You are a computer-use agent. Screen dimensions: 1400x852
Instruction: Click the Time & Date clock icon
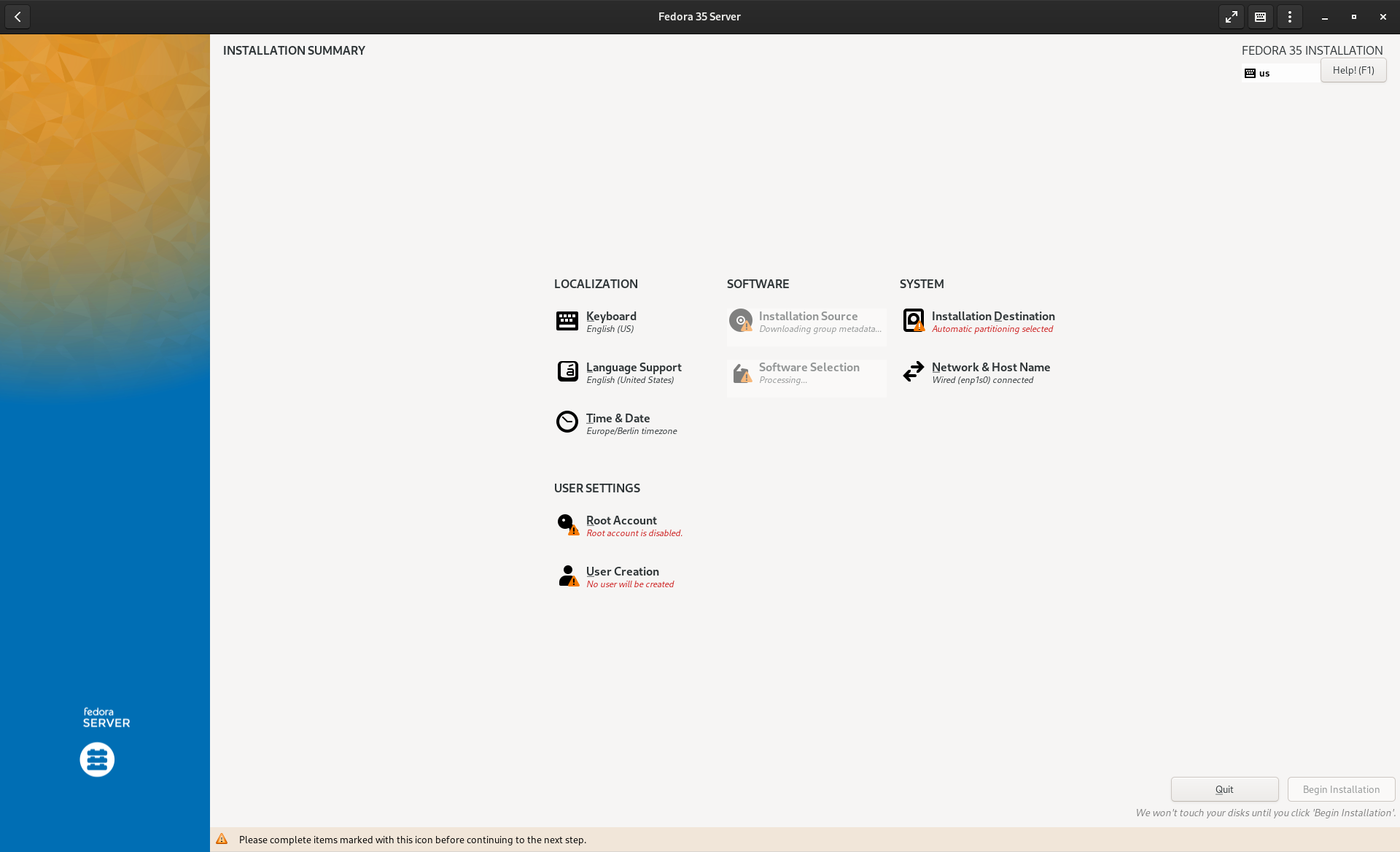click(x=567, y=422)
